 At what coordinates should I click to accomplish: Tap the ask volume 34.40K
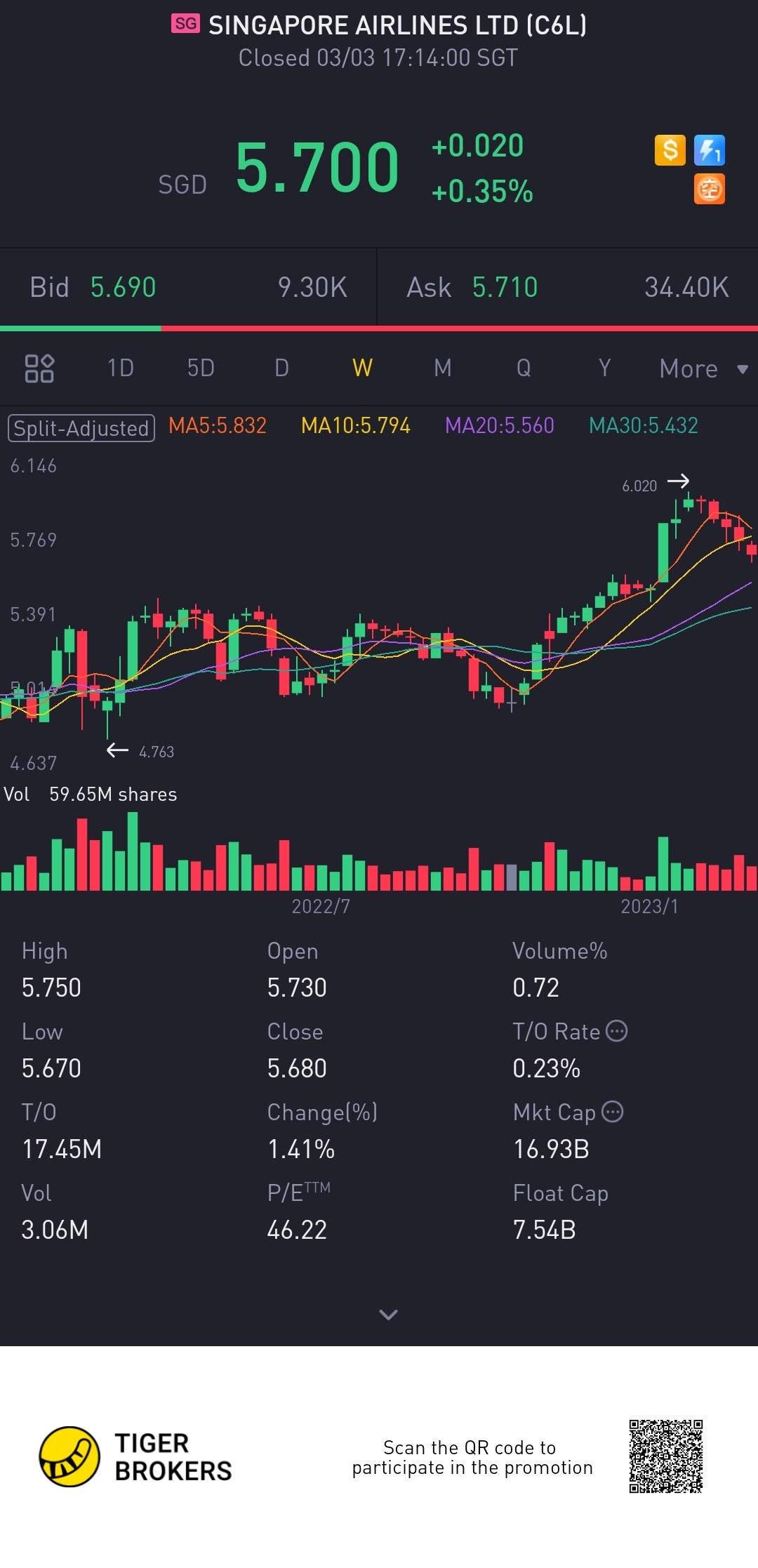[687, 288]
